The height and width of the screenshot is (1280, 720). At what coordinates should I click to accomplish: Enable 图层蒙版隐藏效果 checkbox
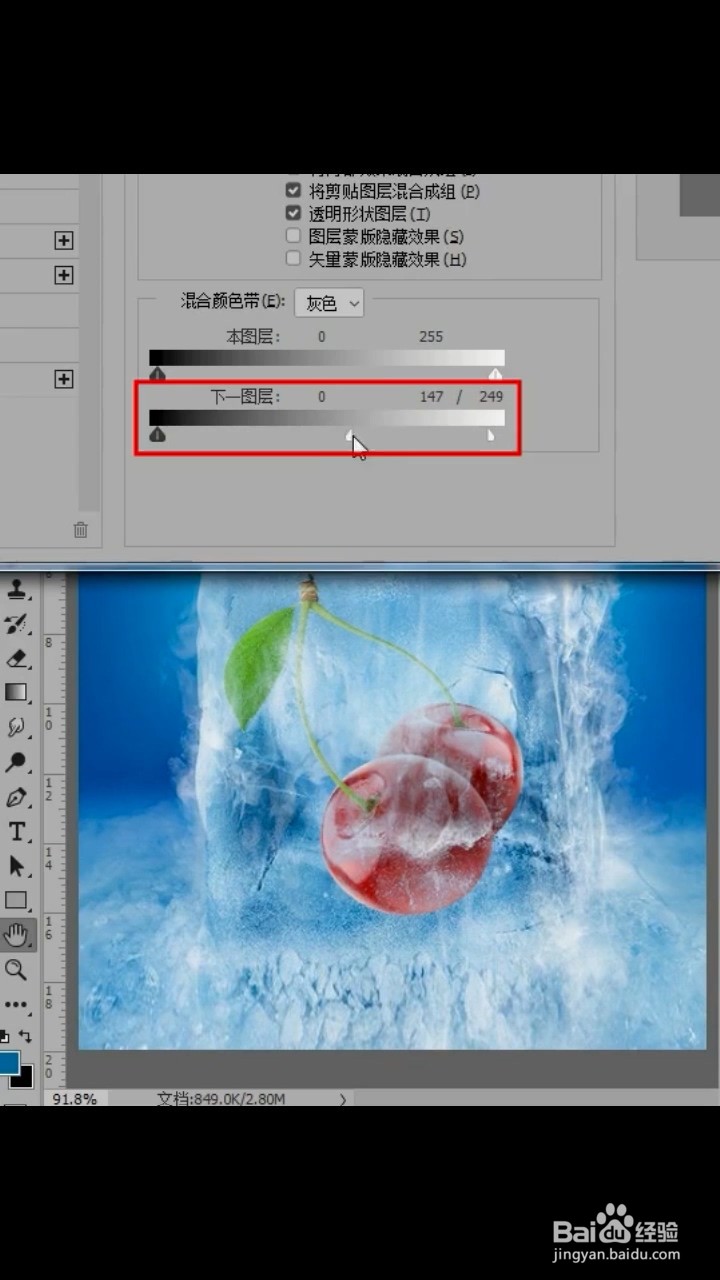click(x=293, y=236)
